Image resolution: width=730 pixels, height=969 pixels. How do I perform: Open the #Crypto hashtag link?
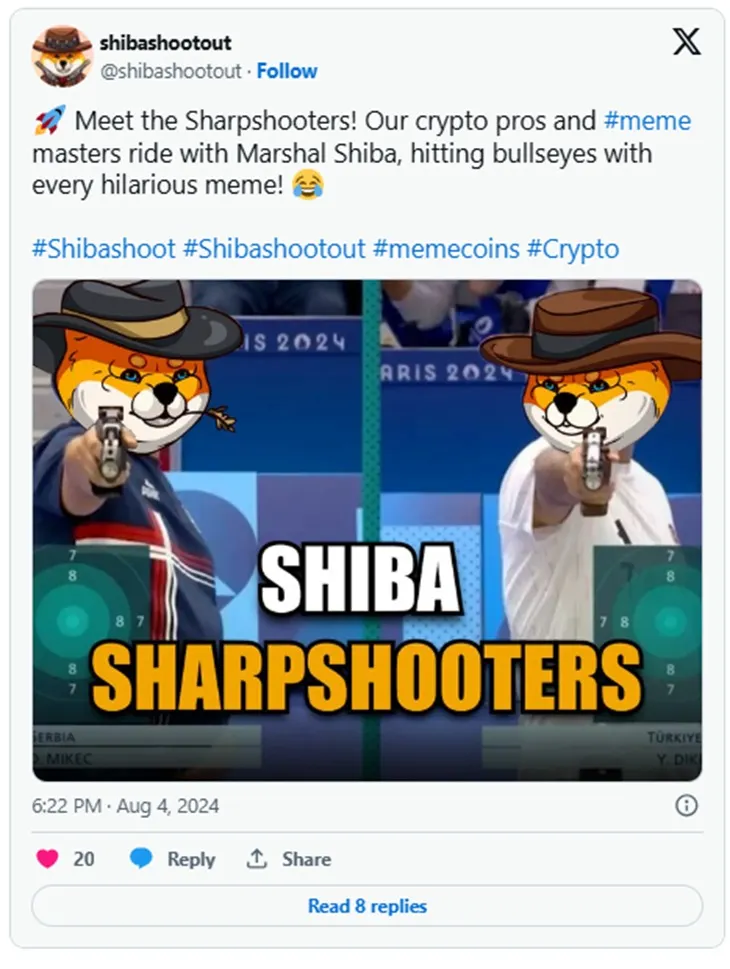point(573,248)
